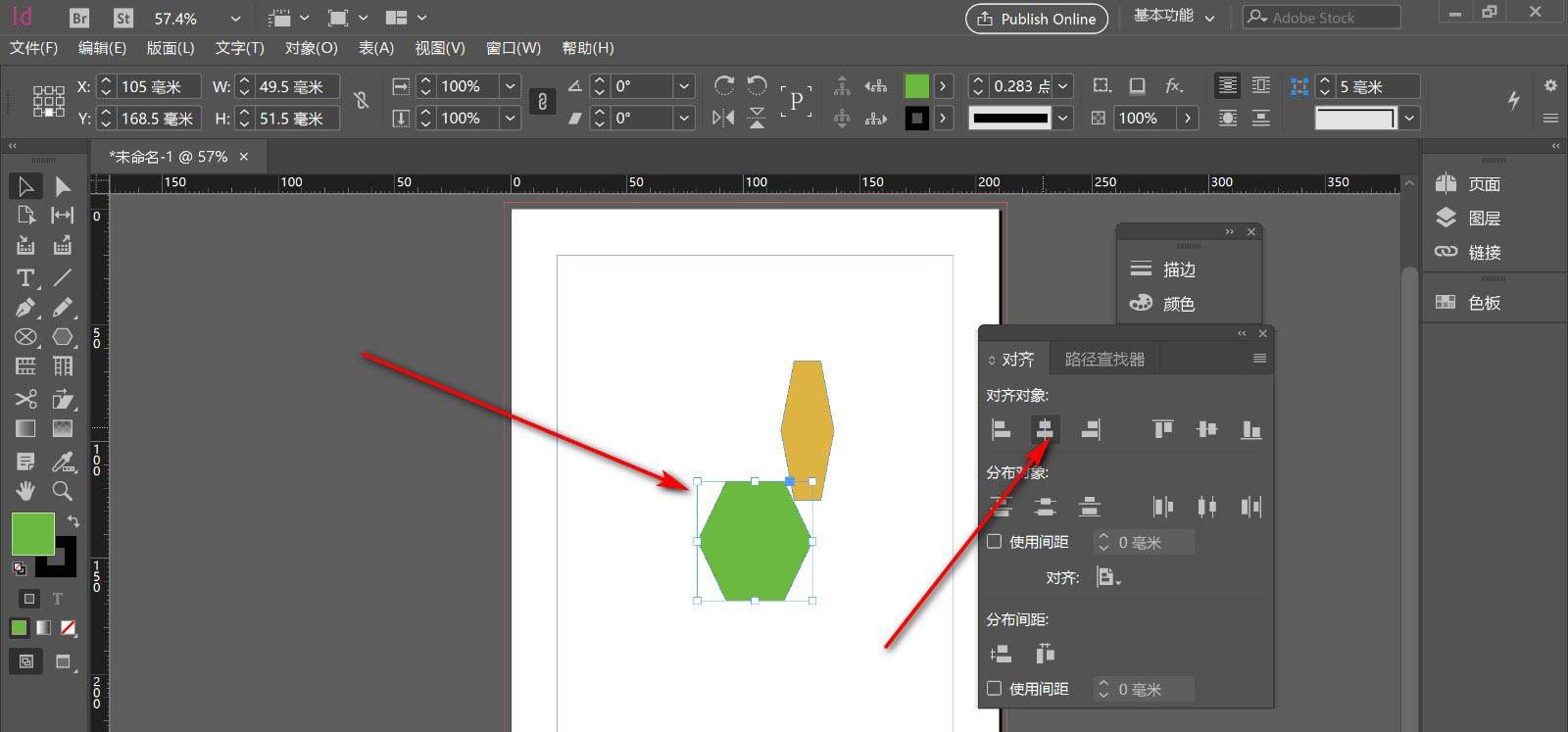1568x732 pixels.
Task: Open the 色板 swatches panel
Action: click(1484, 303)
